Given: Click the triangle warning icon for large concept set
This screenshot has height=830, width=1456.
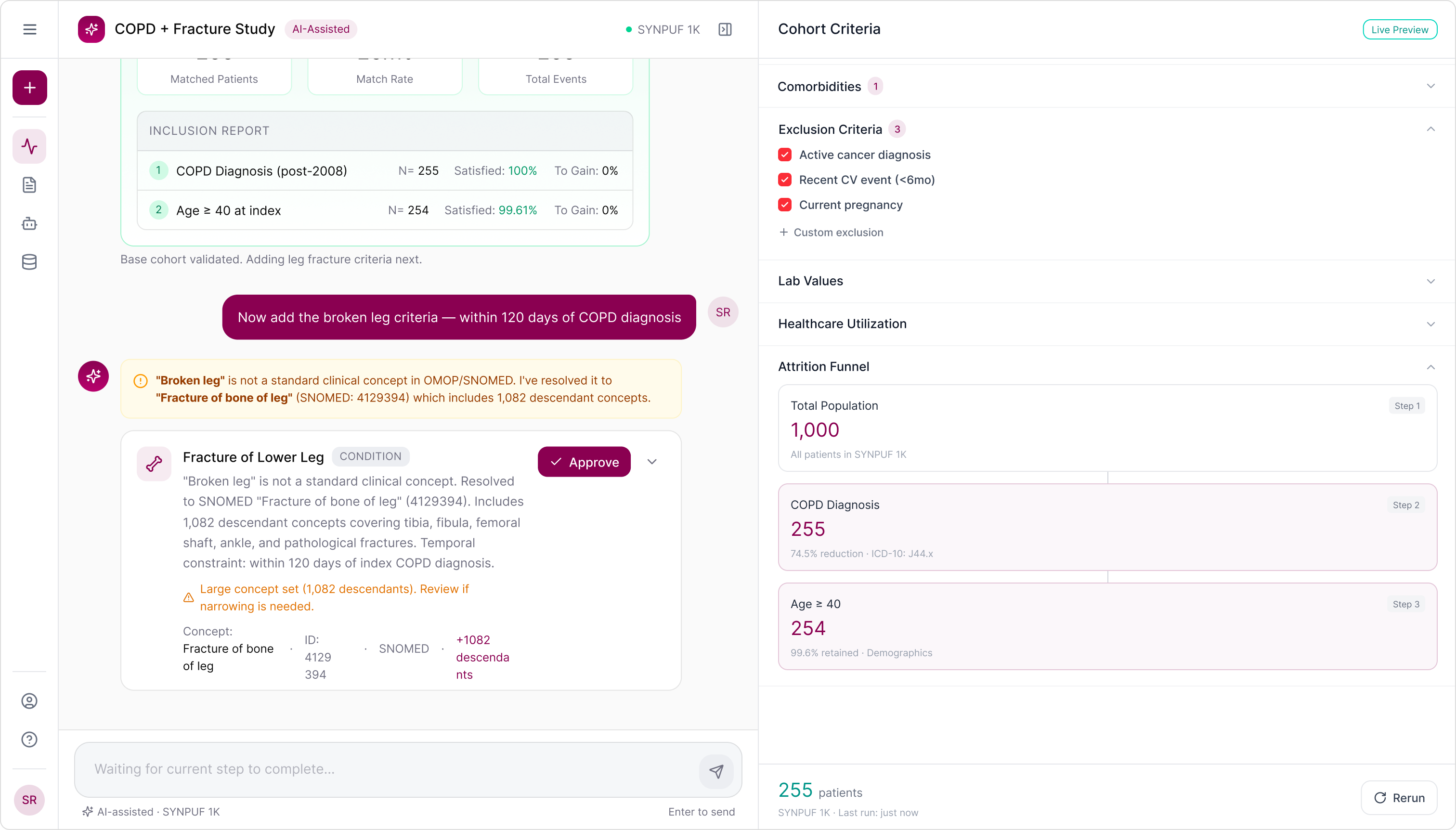Looking at the screenshot, I should (x=189, y=597).
